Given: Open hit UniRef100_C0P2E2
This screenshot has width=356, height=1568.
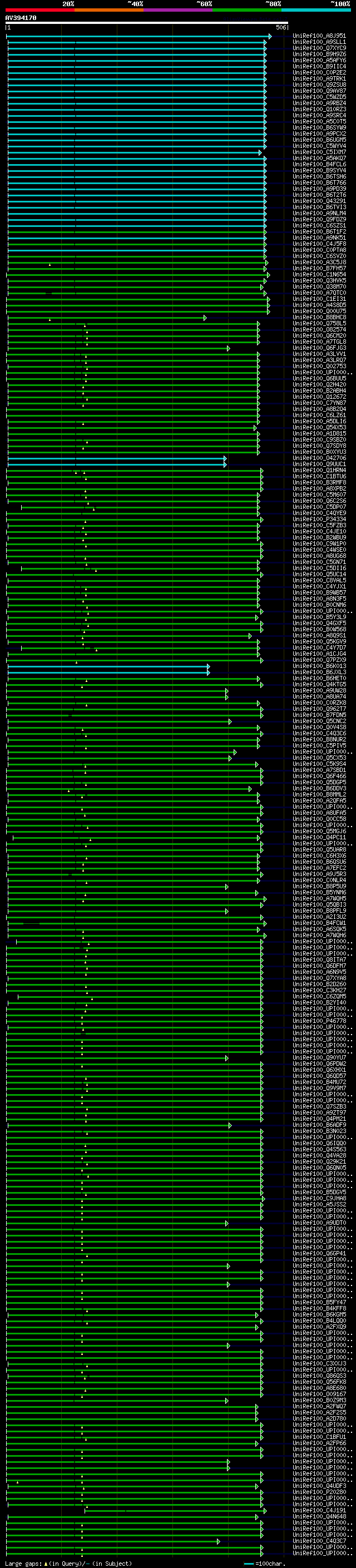Looking at the screenshot, I should (319, 72).
